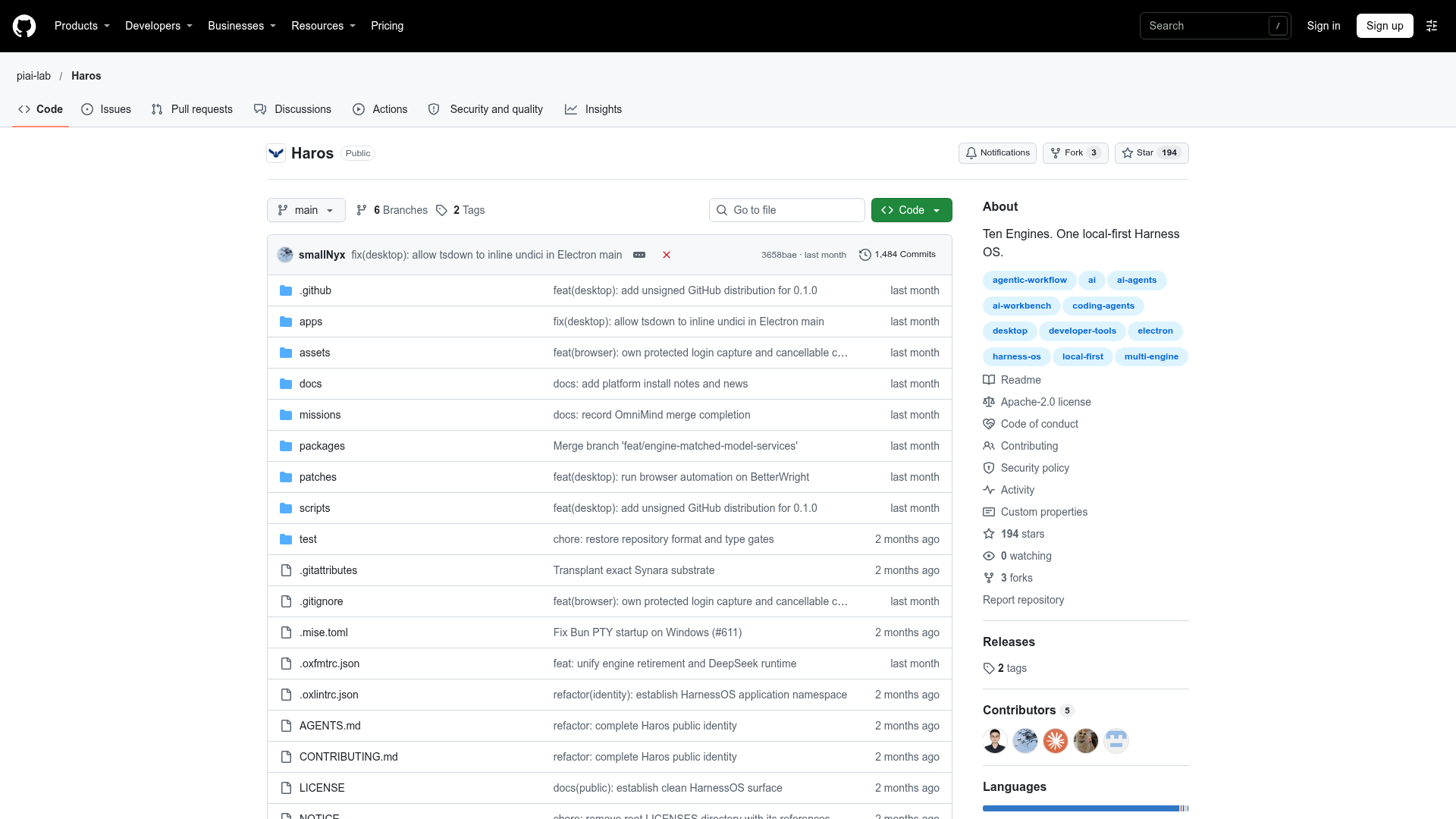The width and height of the screenshot is (1456, 819).
Task: Open the electron topic tag
Action: 1155,331
